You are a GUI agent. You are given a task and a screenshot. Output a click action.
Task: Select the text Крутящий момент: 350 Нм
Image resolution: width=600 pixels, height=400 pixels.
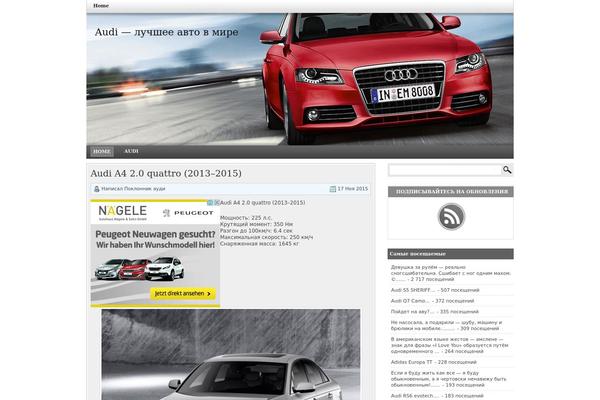tap(256, 224)
